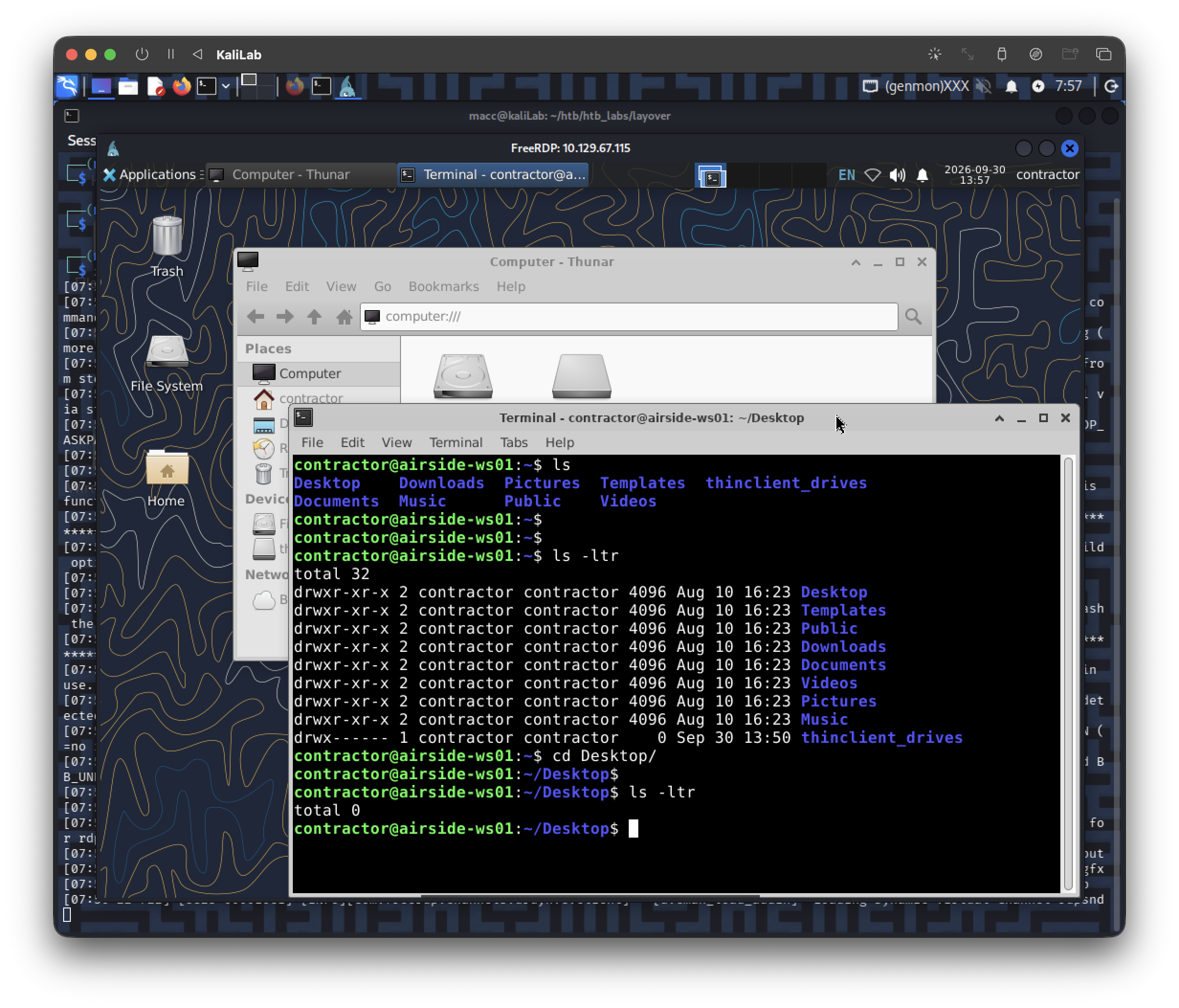The height and width of the screenshot is (1008, 1179).
Task: Open Thunar Bookmarks menu
Action: click(444, 286)
